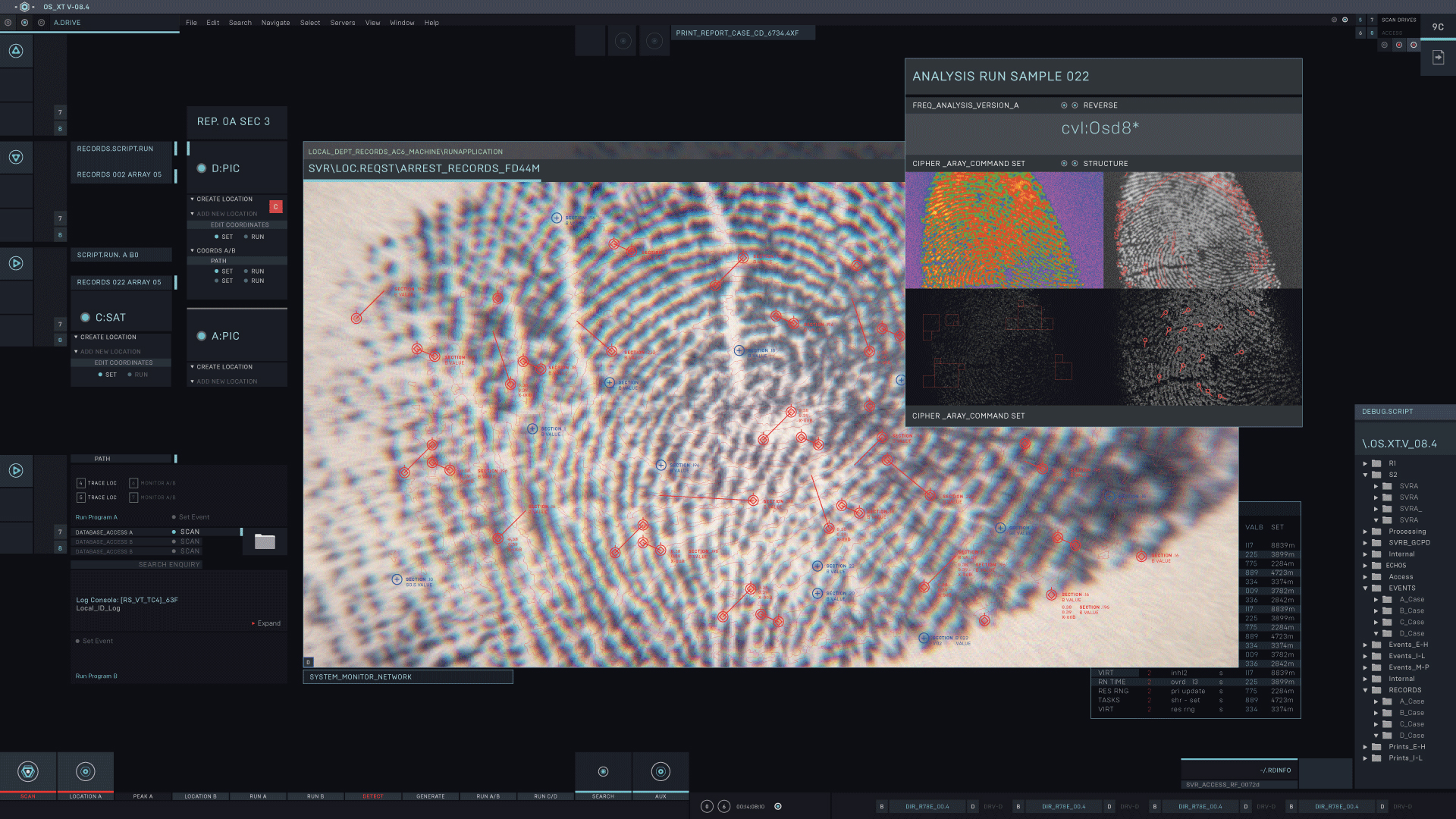Expand the RI folder in tree
Screen dimensions: 1456x819
pos(1365,463)
